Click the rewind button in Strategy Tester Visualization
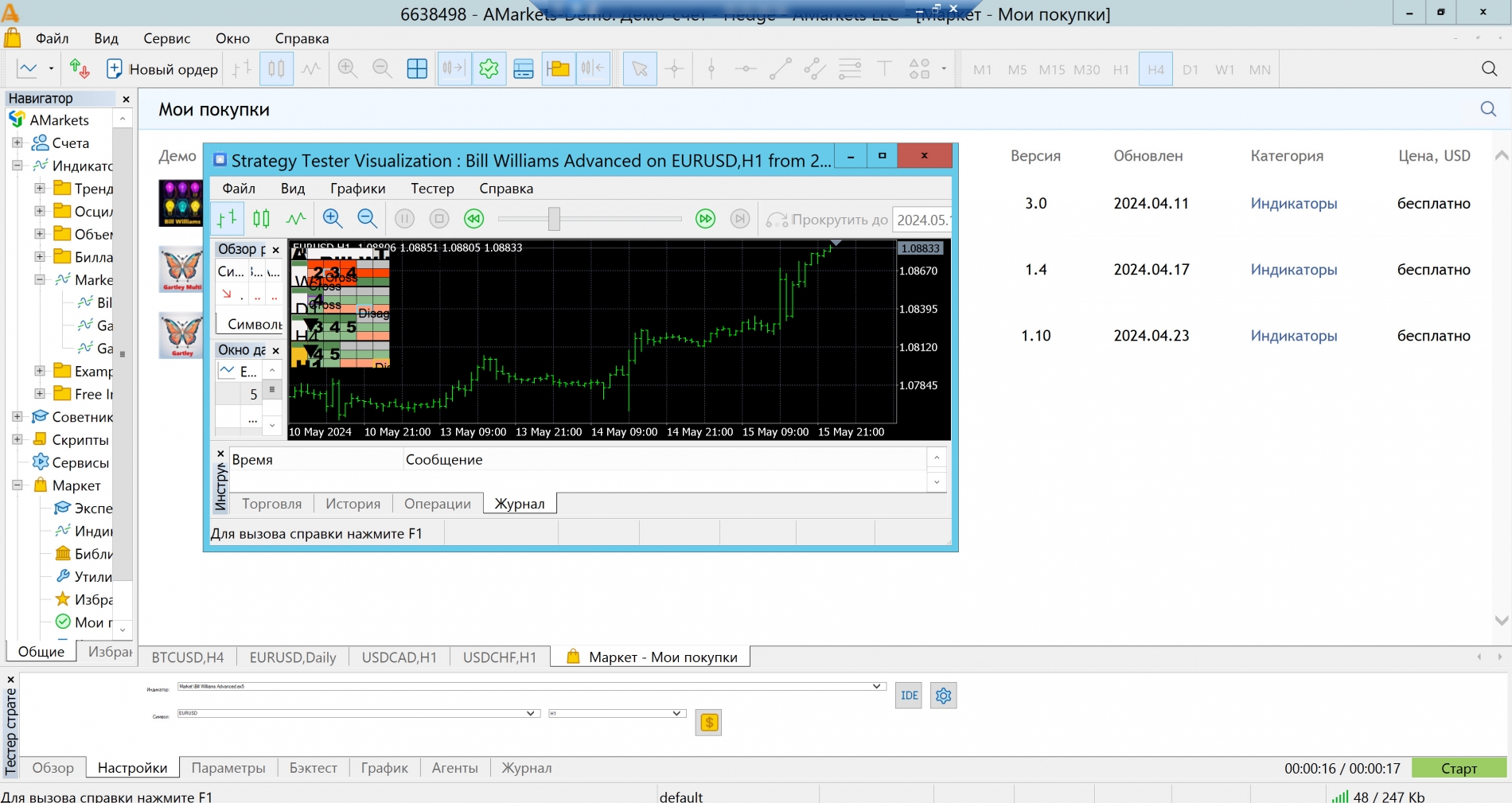Image resolution: width=1512 pixels, height=803 pixels. tap(474, 219)
